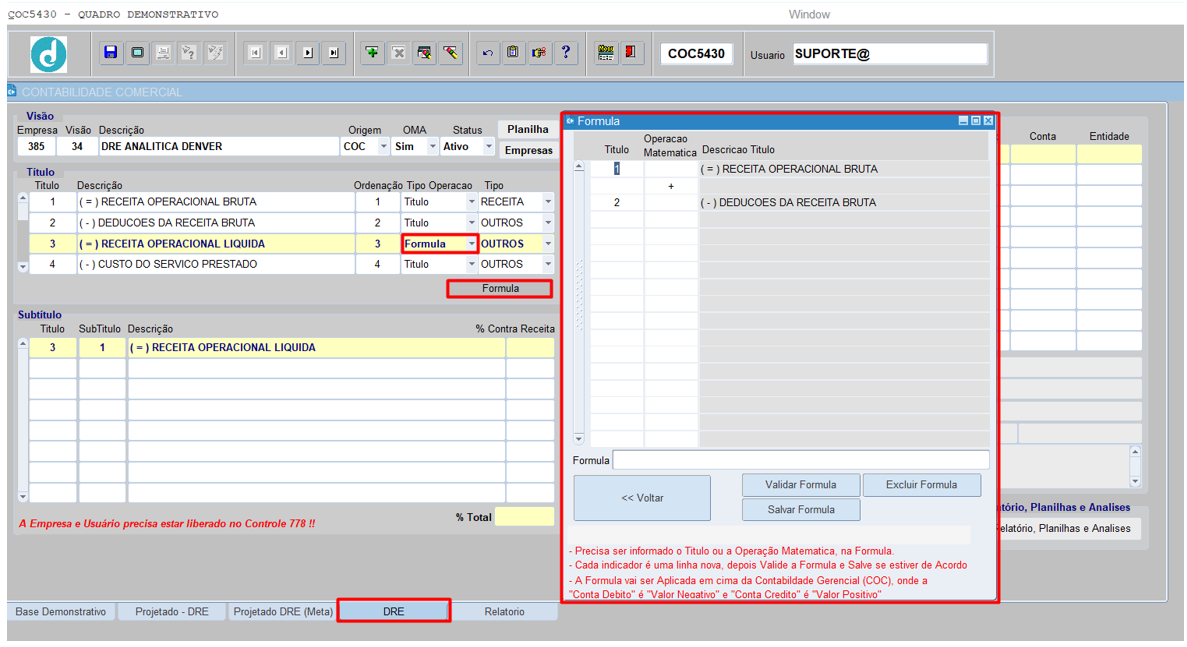Screen dimensions: 1187x647
Task: Click the Formula grid scrollbar down arrow
Action: click(x=579, y=439)
